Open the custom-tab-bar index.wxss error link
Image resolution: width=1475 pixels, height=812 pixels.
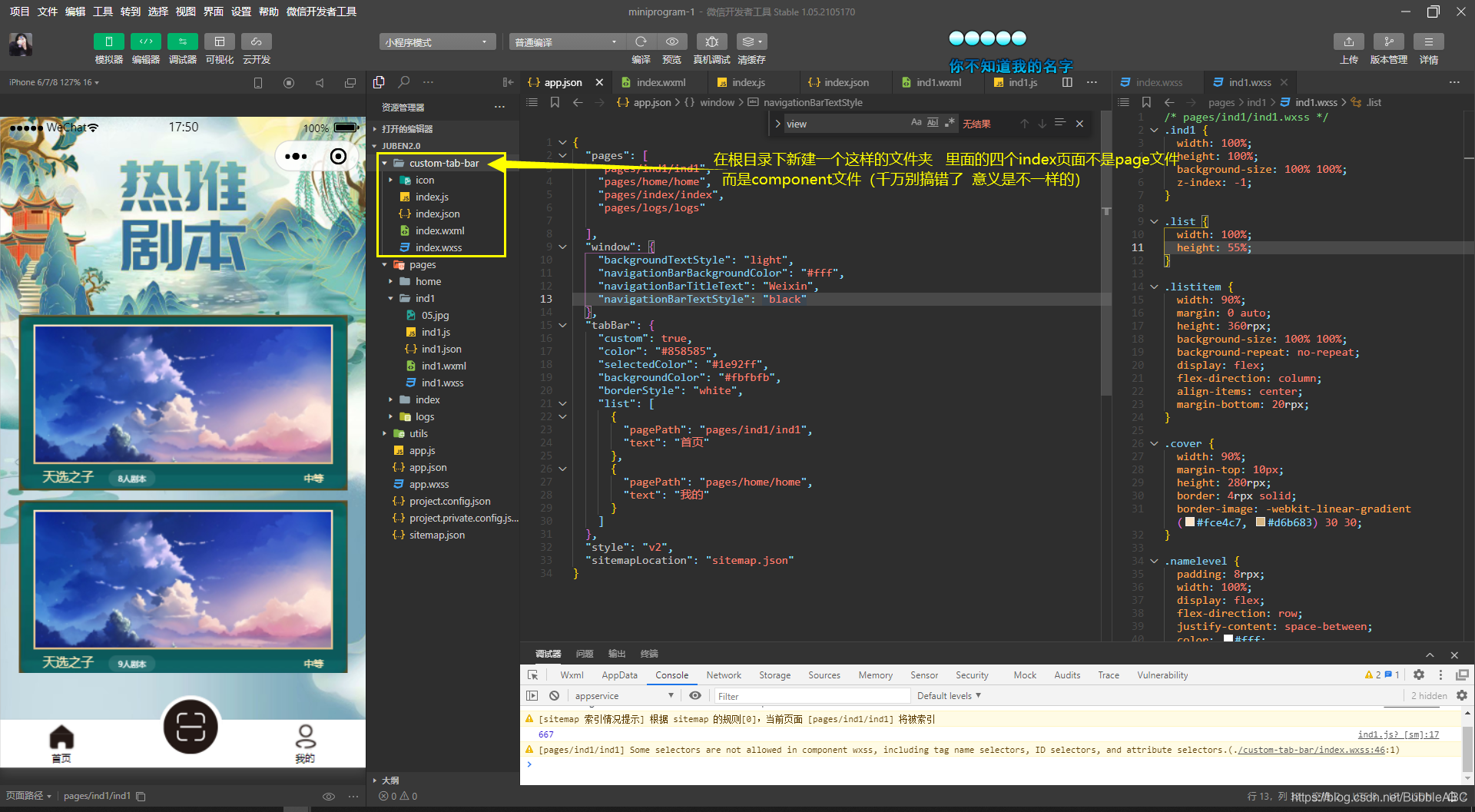[1314, 750]
